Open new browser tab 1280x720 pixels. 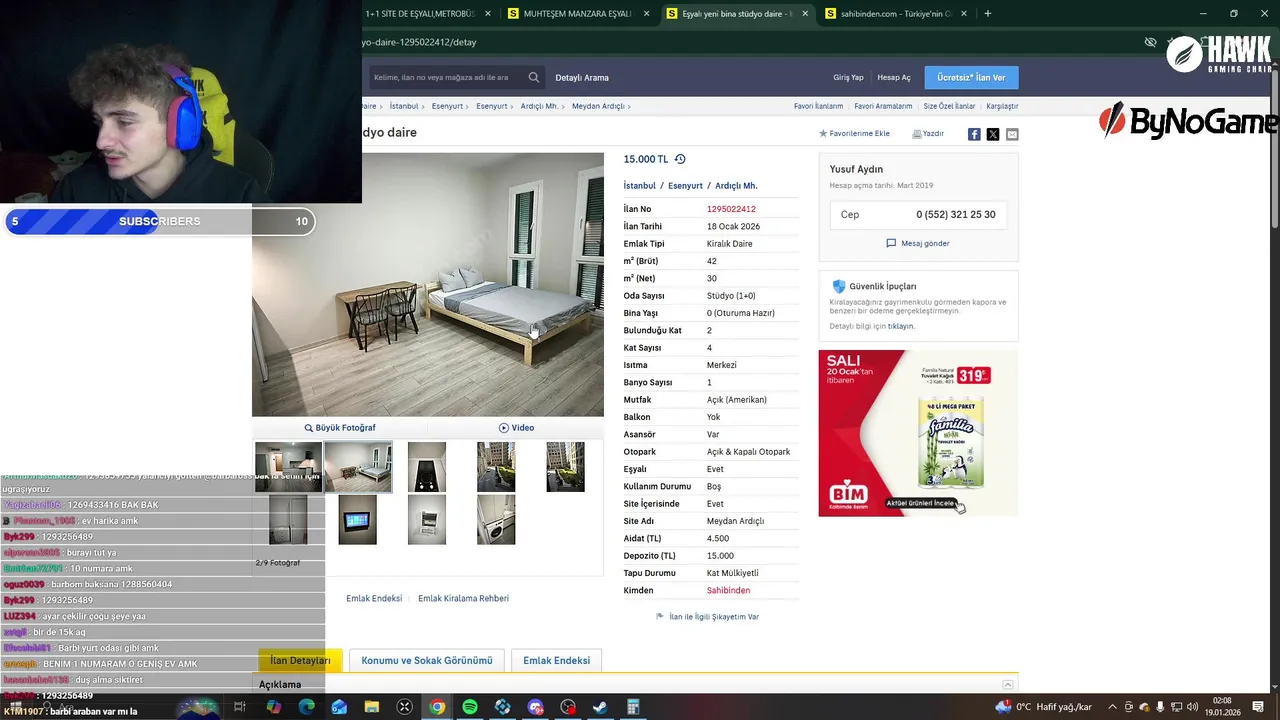(x=988, y=13)
